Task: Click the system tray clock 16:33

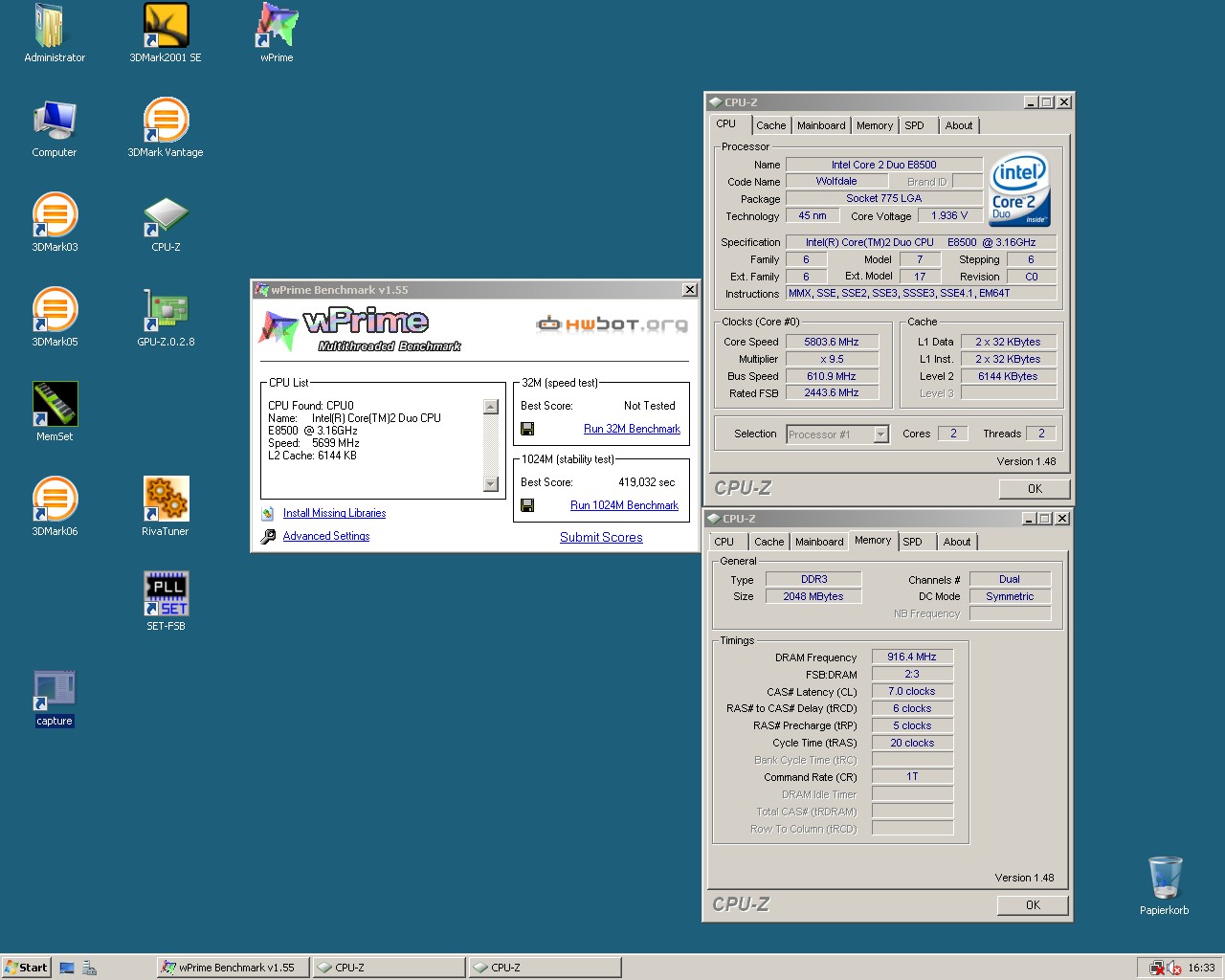Action: [1201, 968]
